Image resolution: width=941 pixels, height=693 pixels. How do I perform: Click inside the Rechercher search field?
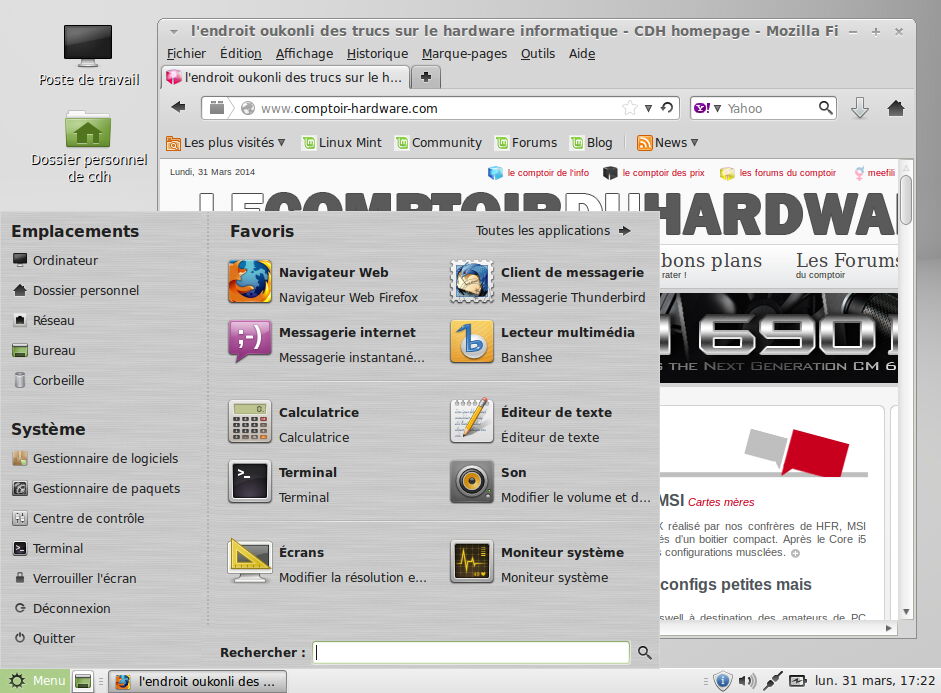click(x=470, y=652)
